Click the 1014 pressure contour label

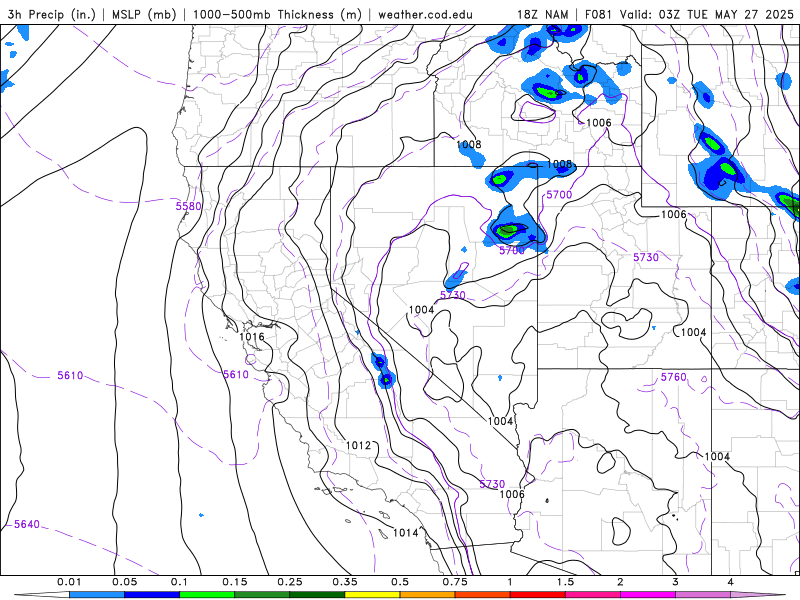click(x=406, y=533)
